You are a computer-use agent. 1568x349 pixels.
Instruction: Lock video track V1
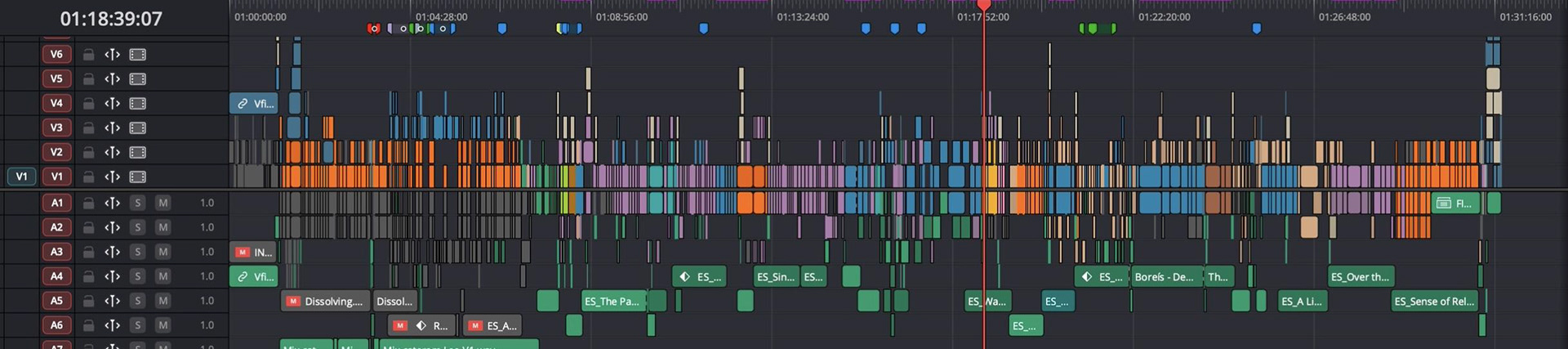[x=88, y=177]
